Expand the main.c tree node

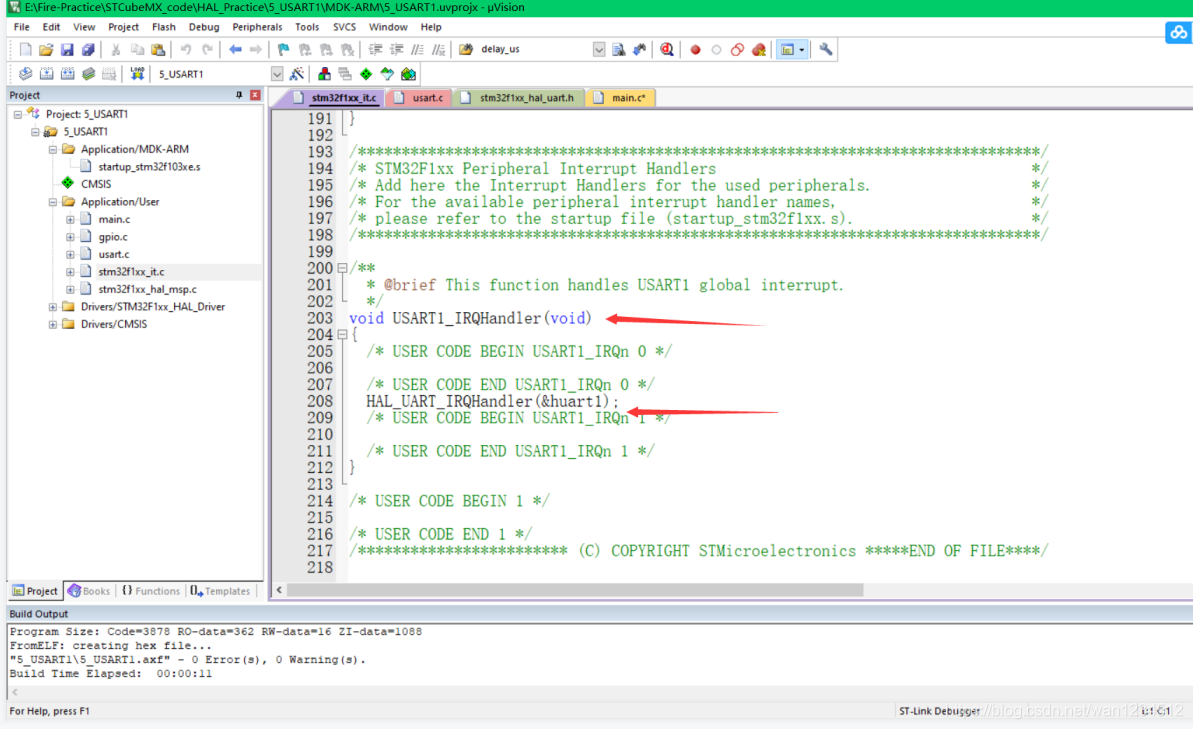70,219
